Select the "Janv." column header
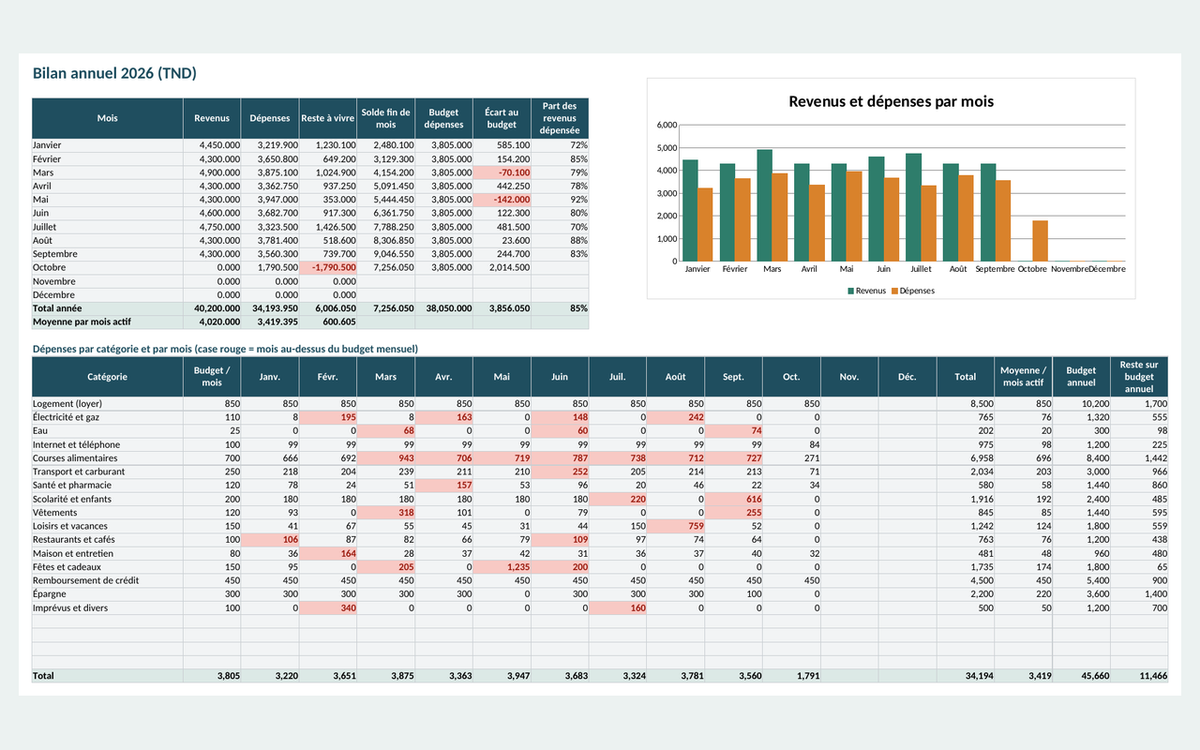The height and width of the screenshot is (750, 1200). tap(270, 377)
